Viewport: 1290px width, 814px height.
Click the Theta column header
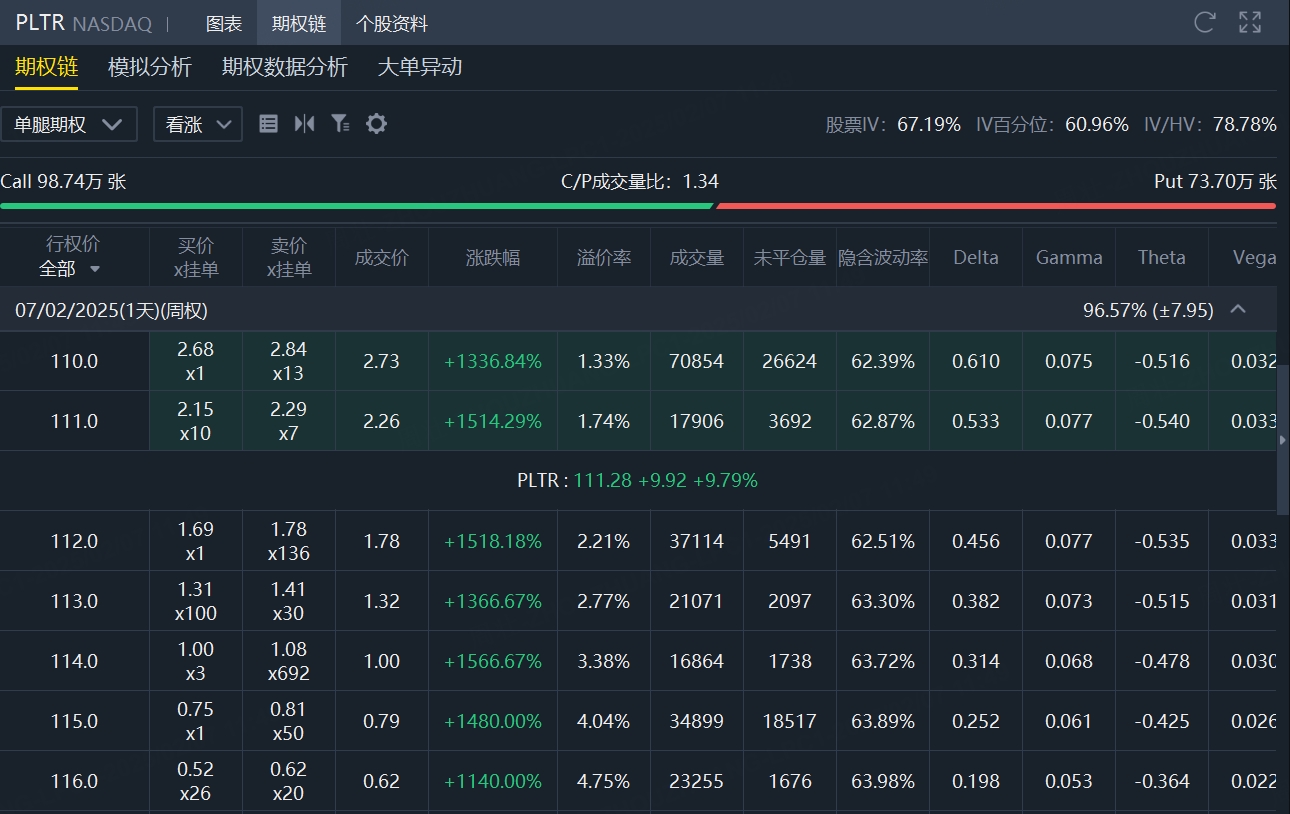1162,257
